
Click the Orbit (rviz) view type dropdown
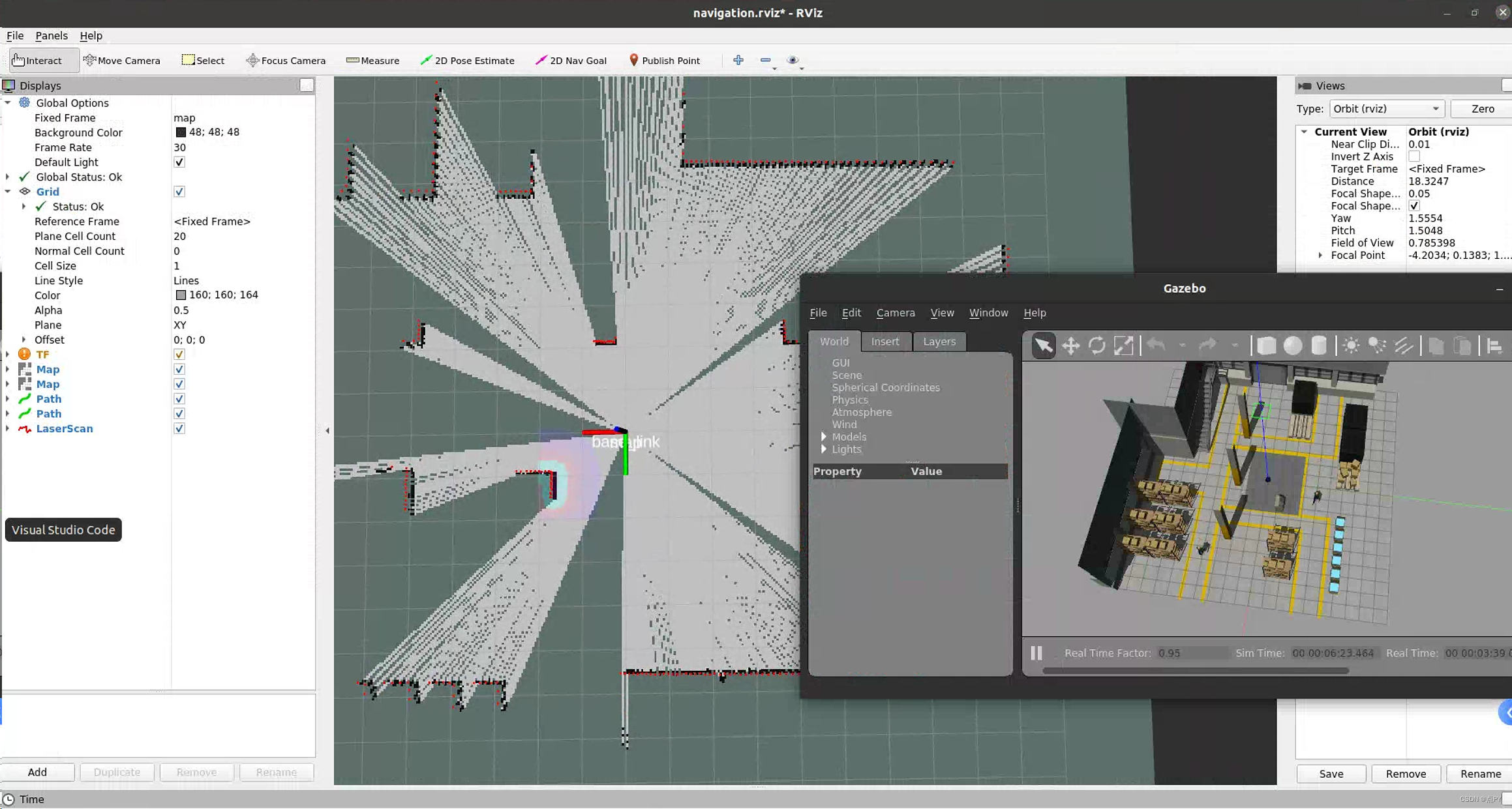coord(1385,108)
